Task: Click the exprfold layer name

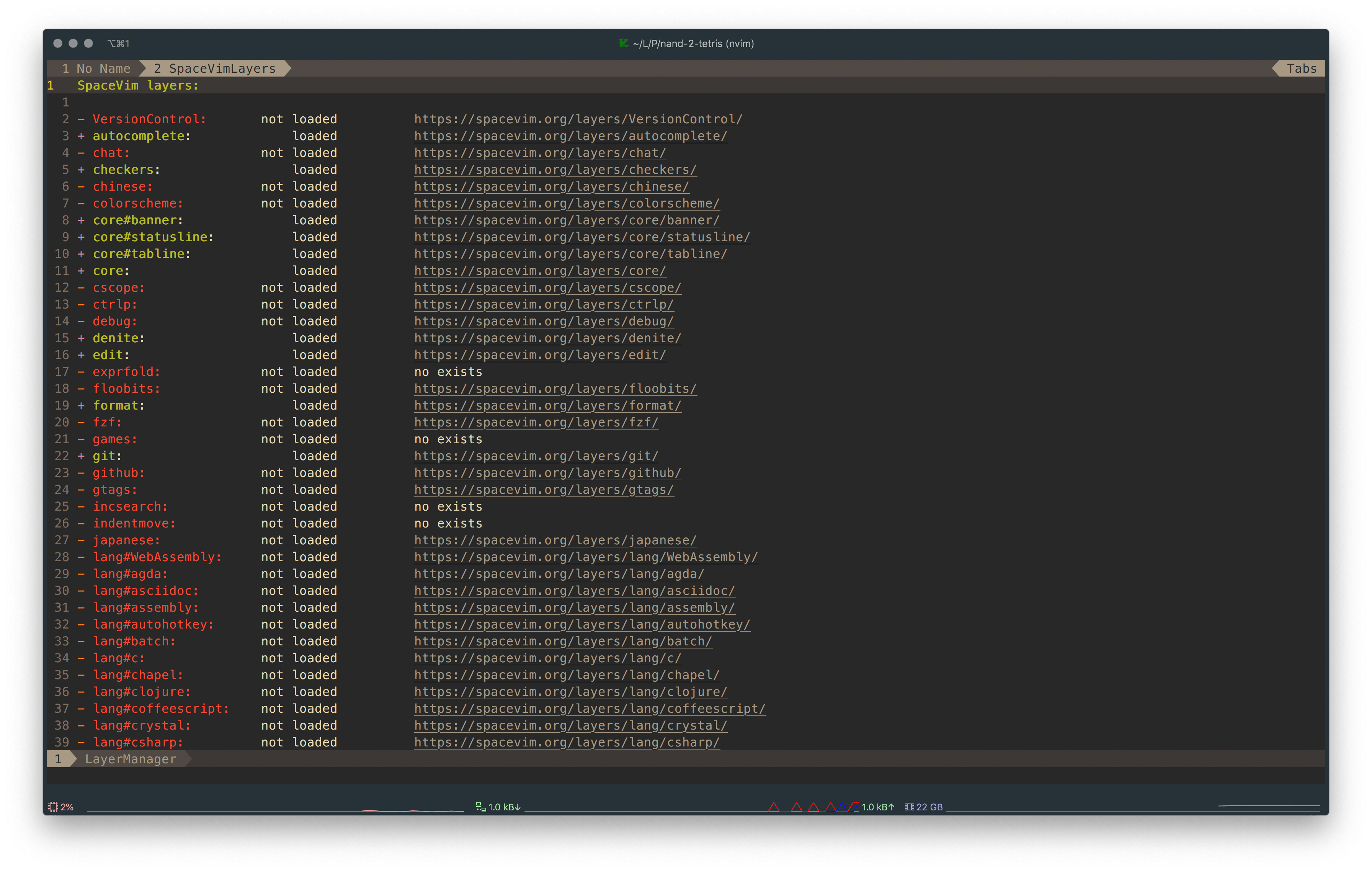Action: point(126,371)
